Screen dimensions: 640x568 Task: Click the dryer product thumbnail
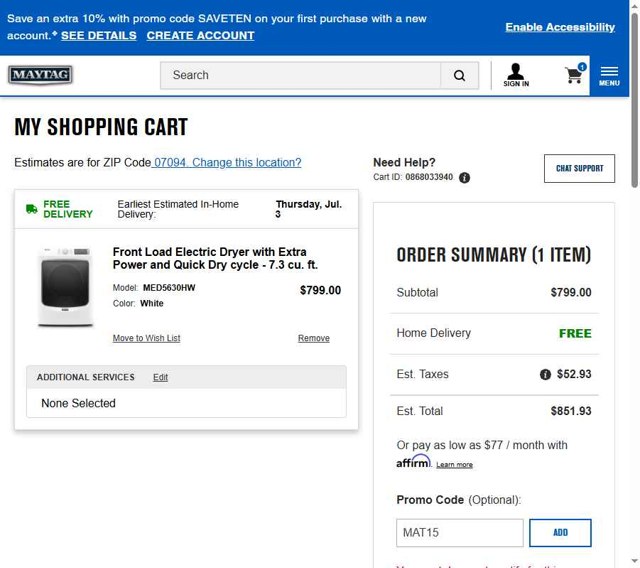click(x=65, y=287)
